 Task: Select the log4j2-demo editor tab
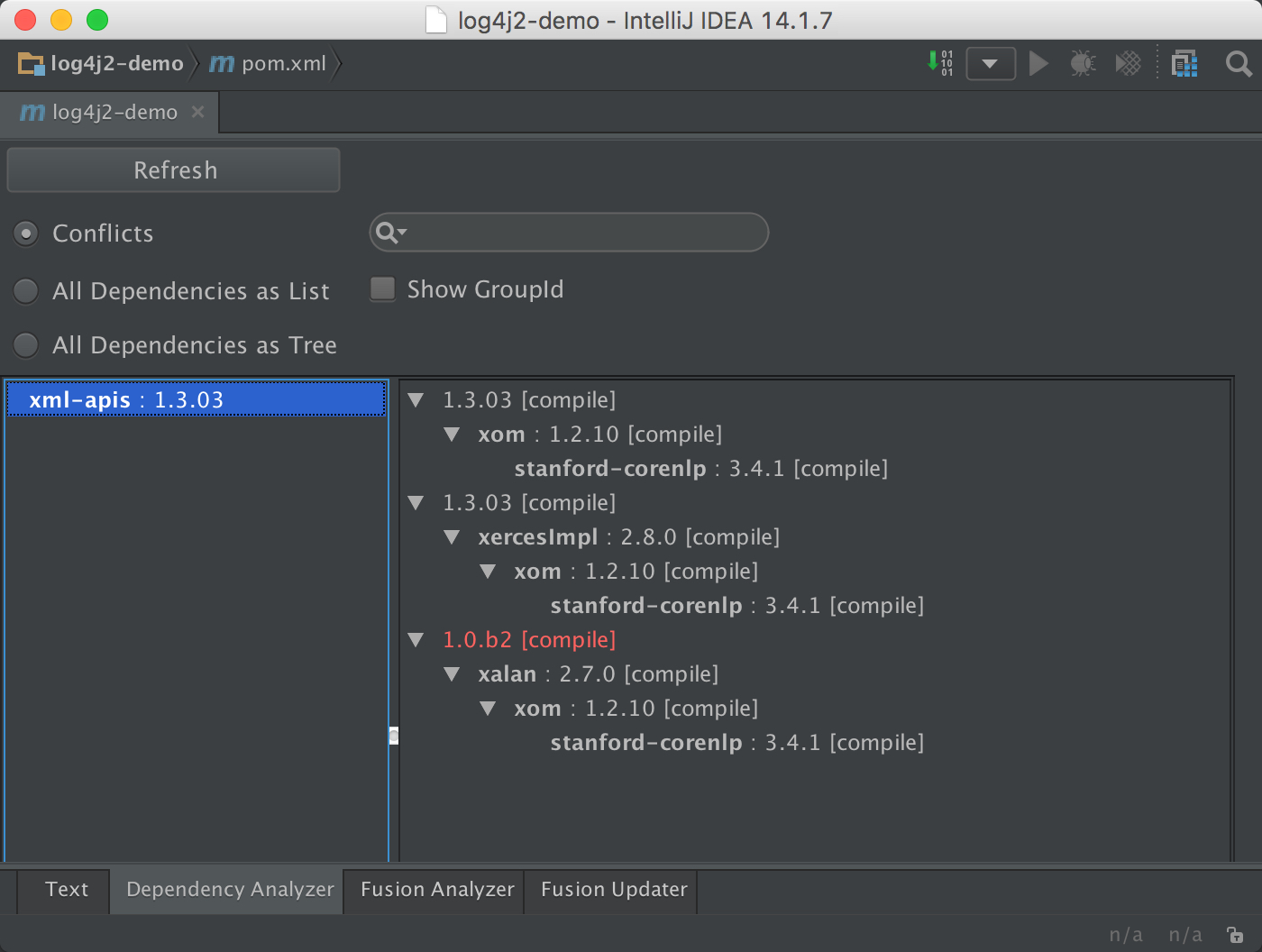tap(110, 112)
